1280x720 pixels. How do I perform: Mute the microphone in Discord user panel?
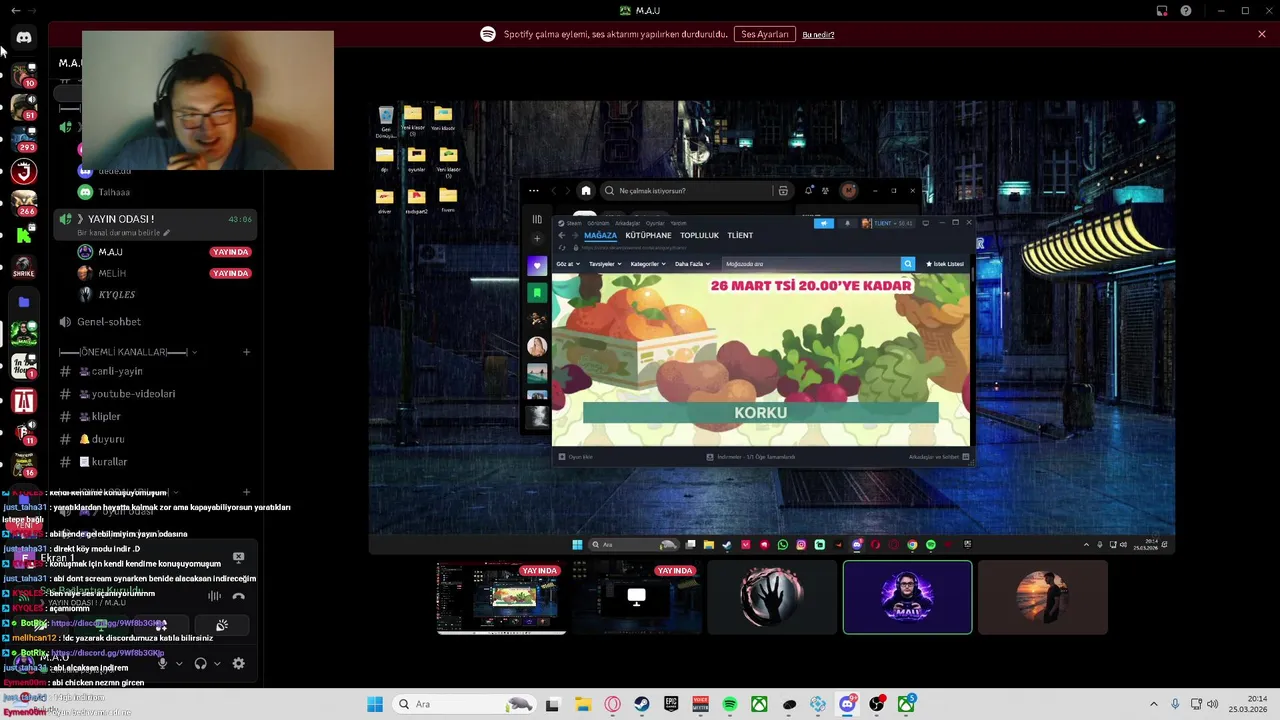[163, 663]
